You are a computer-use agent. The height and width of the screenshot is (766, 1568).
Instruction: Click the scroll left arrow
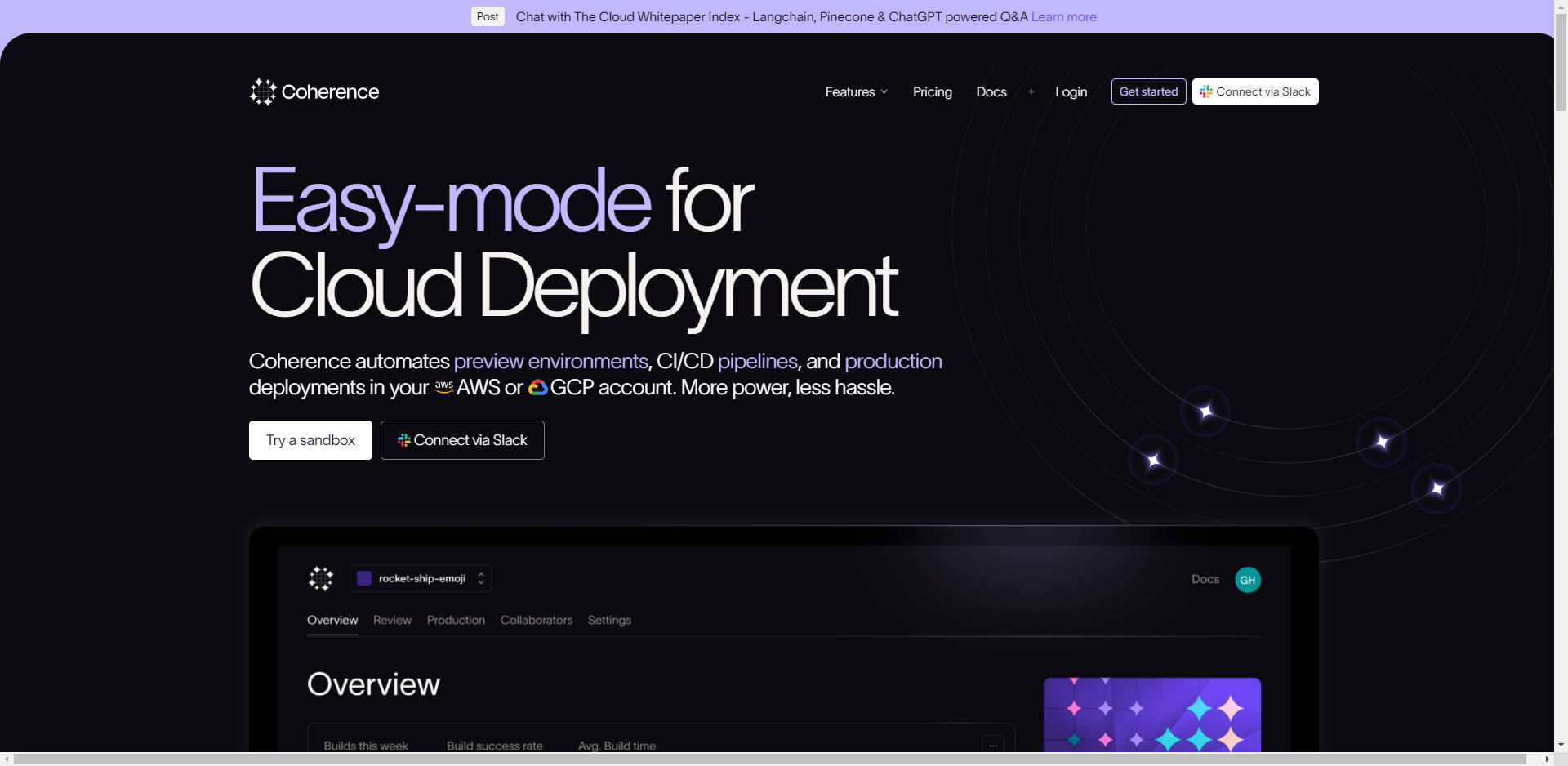pyautogui.click(x=7, y=759)
